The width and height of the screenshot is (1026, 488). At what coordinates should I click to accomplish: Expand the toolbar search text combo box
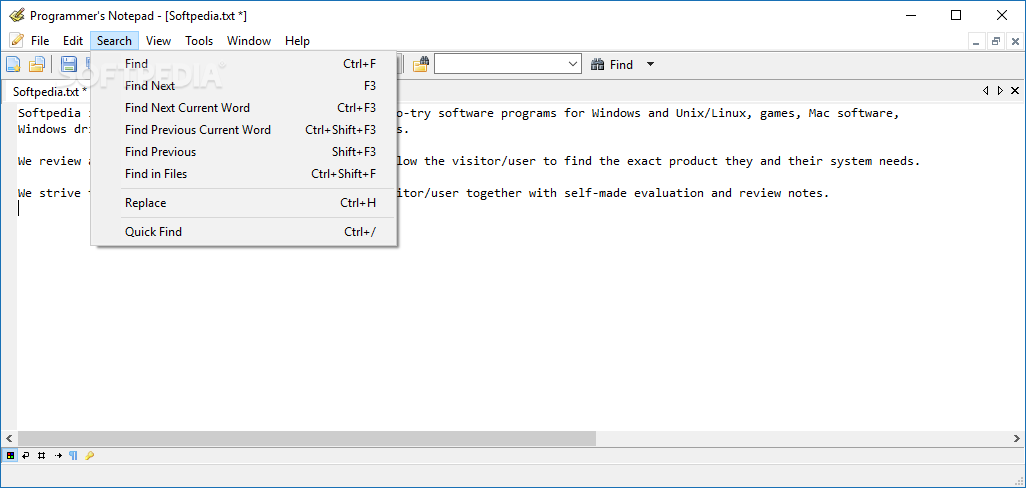pyautogui.click(x=573, y=64)
